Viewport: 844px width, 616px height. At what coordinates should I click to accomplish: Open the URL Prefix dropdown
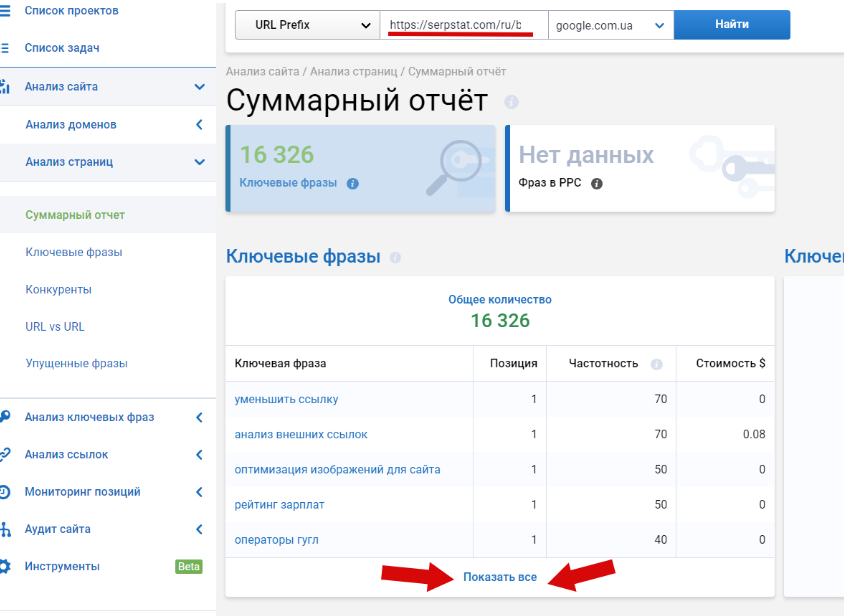click(307, 25)
